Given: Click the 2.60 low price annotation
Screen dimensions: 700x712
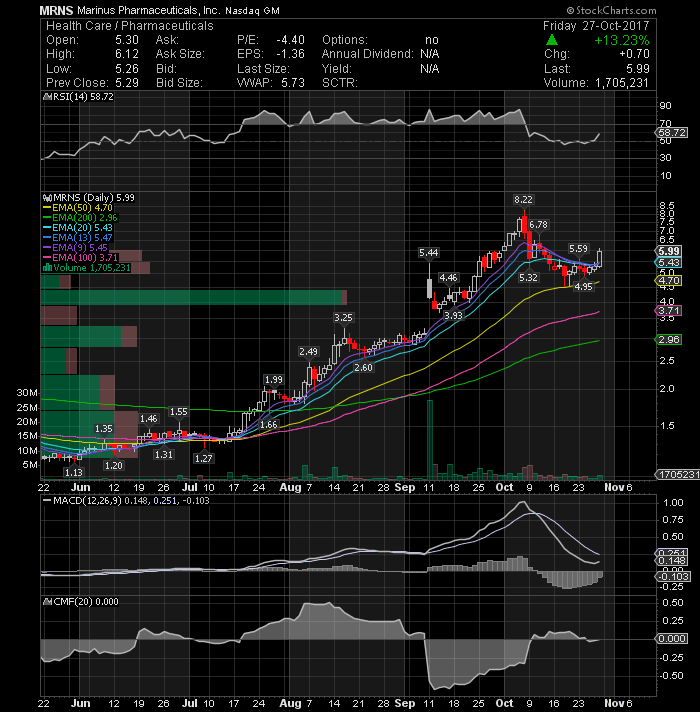Looking at the screenshot, I should click(364, 367).
